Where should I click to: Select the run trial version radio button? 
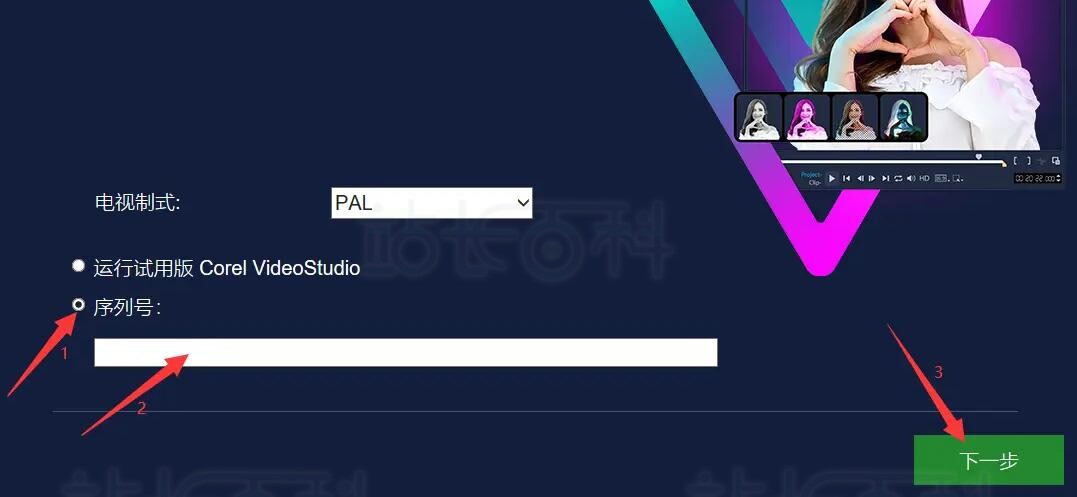click(78, 266)
